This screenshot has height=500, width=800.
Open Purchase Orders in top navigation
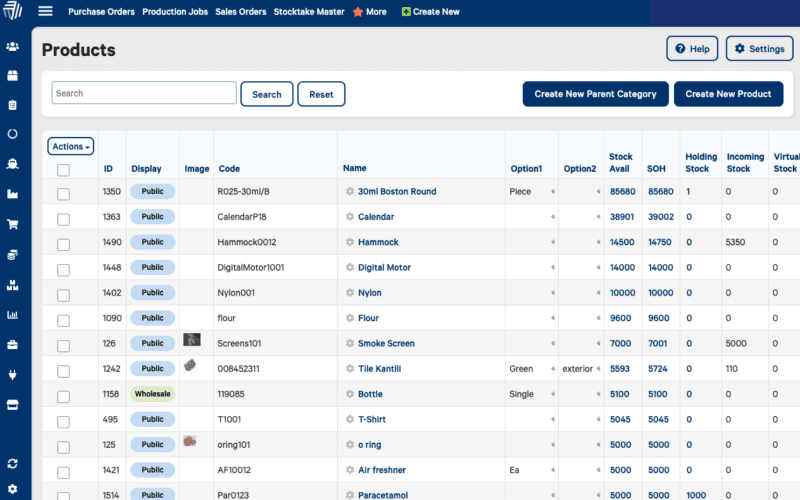(101, 11)
